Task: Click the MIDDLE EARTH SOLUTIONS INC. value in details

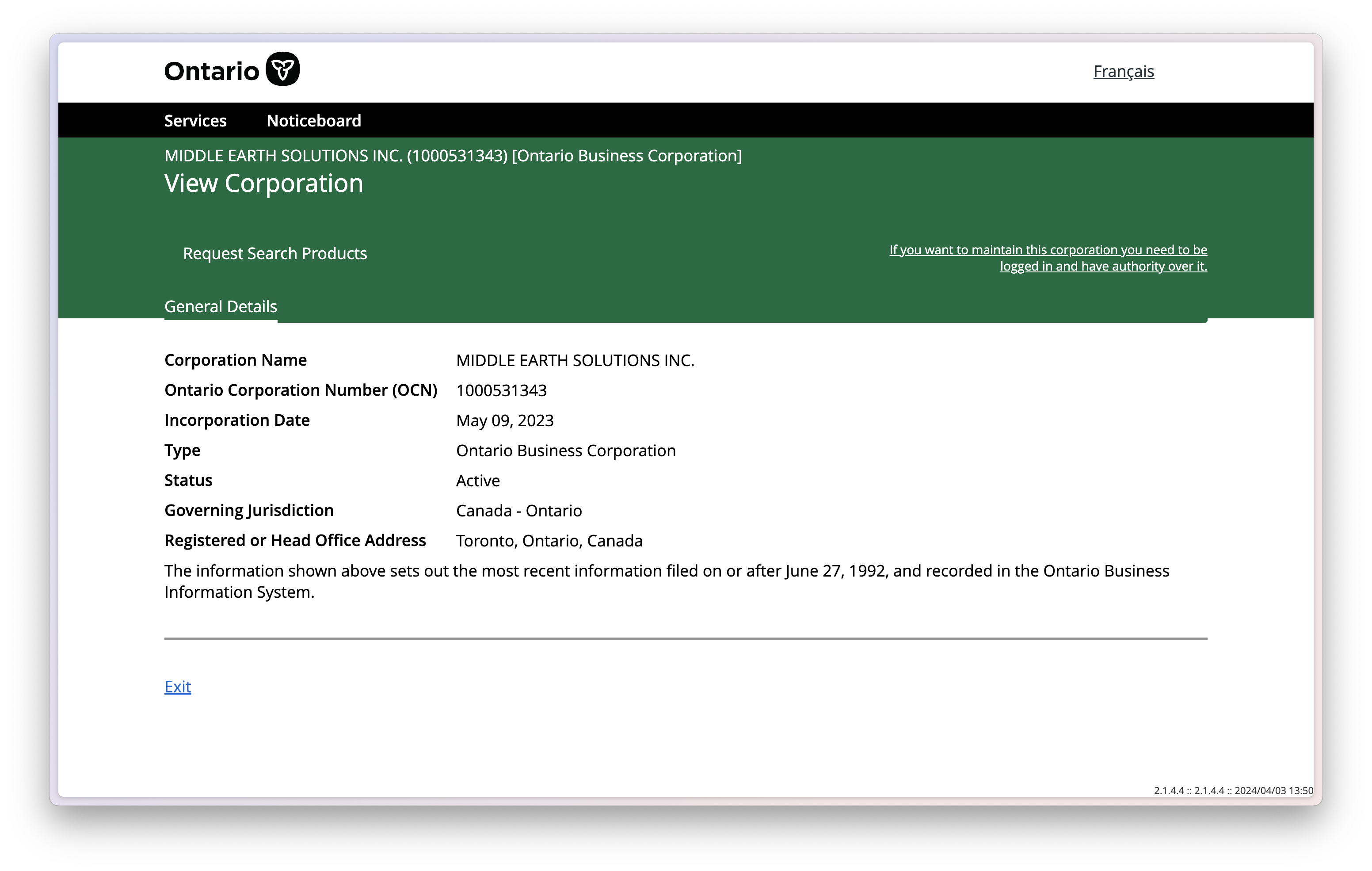Action: click(x=575, y=360)
